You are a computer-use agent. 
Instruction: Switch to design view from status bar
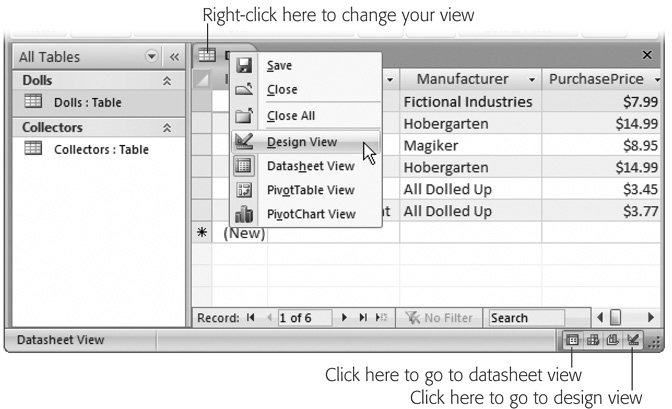633,340
